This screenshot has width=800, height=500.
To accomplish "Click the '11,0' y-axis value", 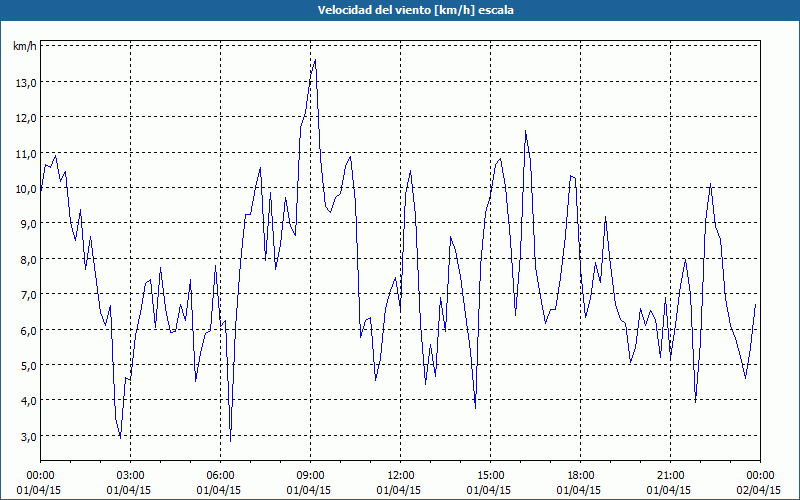I will tap(26, 154).
